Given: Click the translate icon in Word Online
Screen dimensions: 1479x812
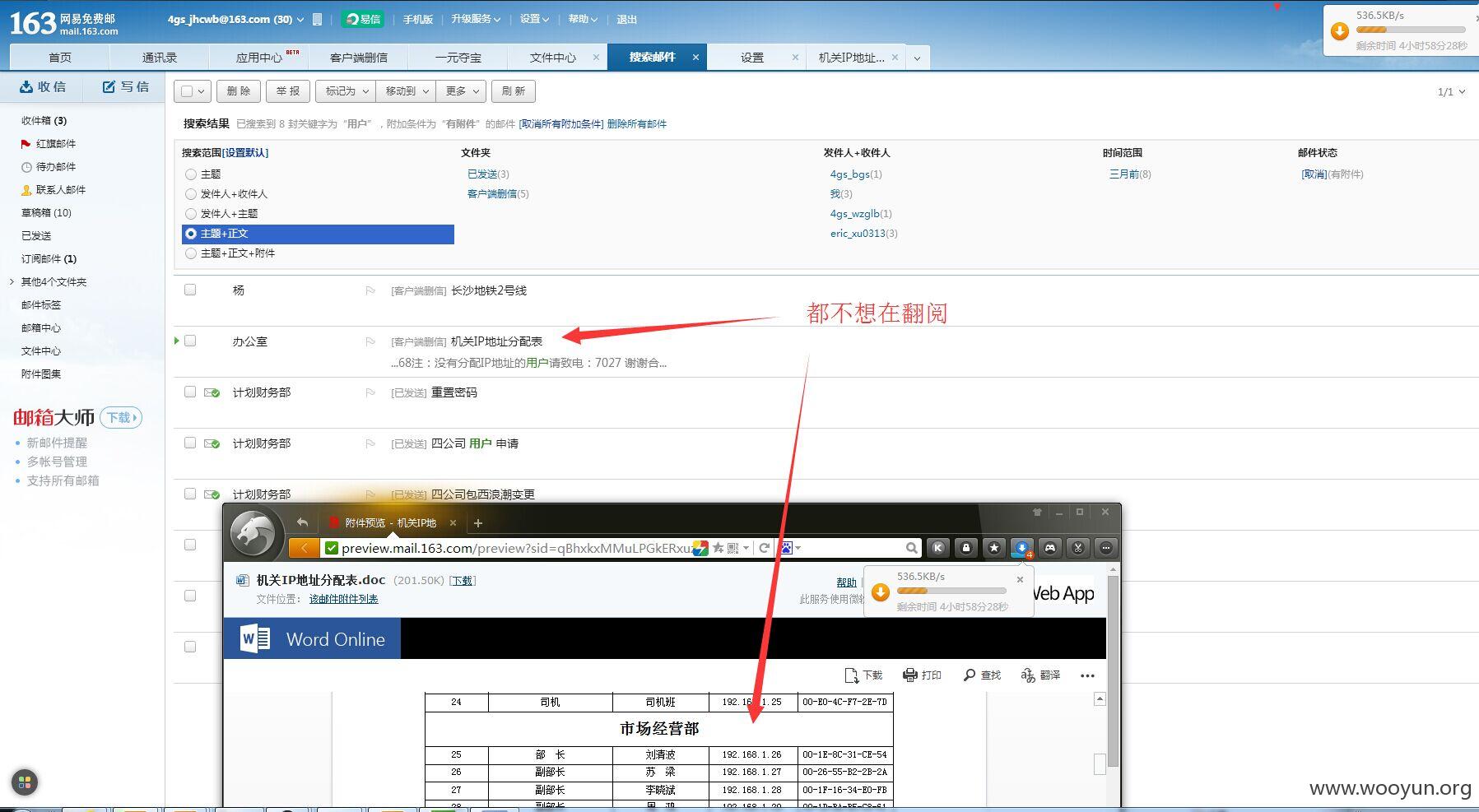Looking at the screenshot, I should click(1028, 675).
